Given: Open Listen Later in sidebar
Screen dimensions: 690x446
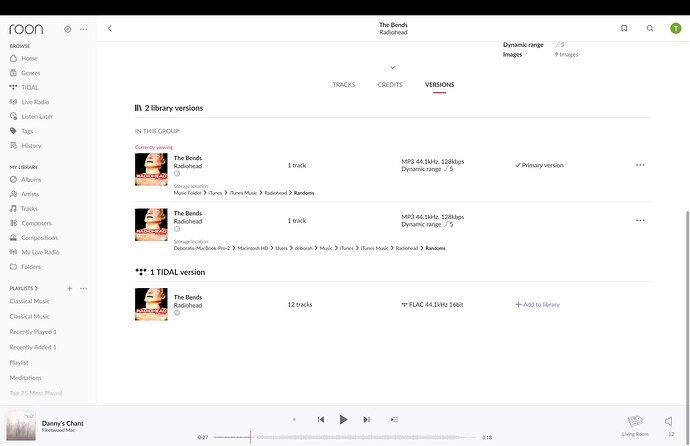Looking at the screenshot, I should (x=31, y=116).
